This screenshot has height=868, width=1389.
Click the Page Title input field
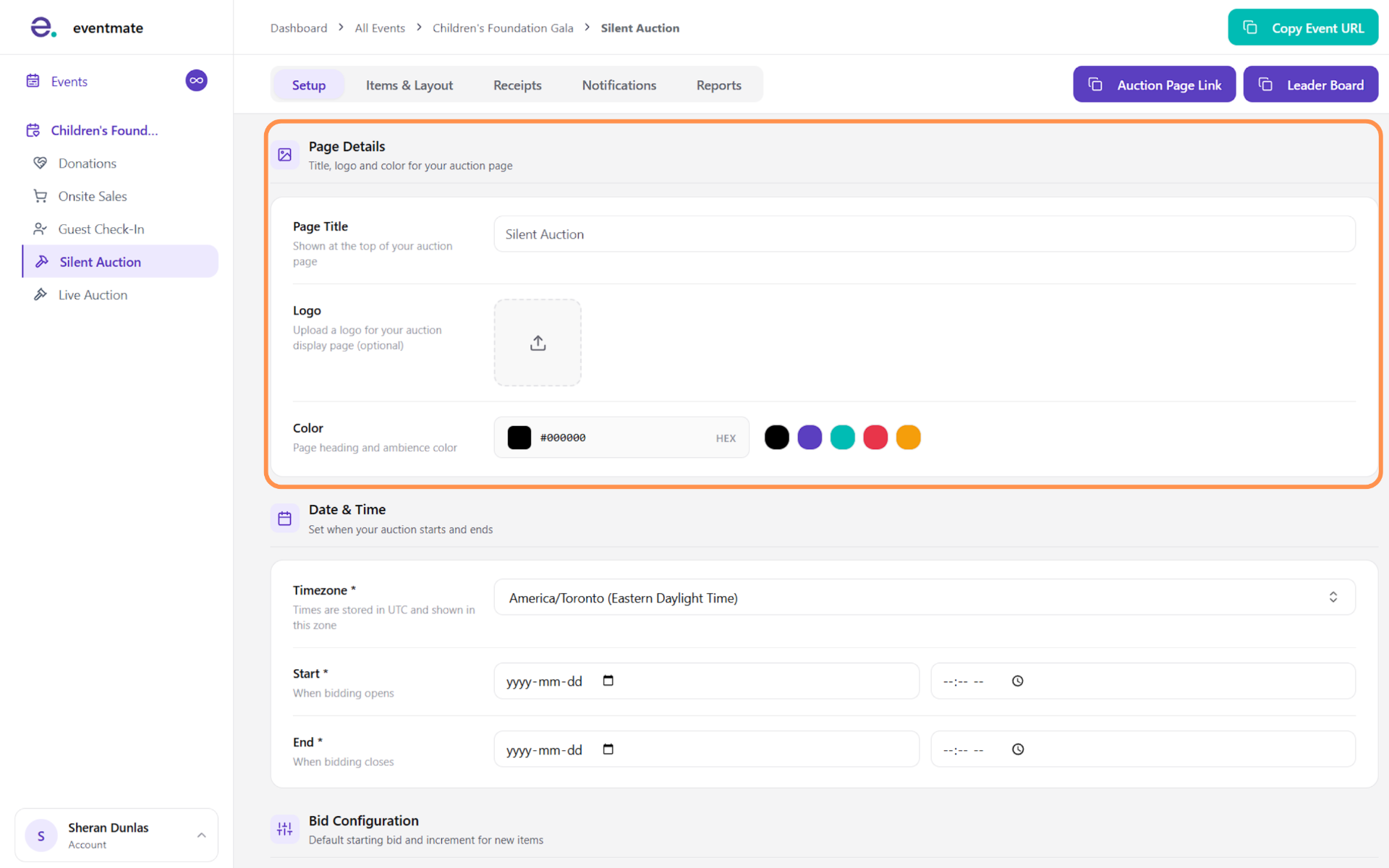(925, 234)
